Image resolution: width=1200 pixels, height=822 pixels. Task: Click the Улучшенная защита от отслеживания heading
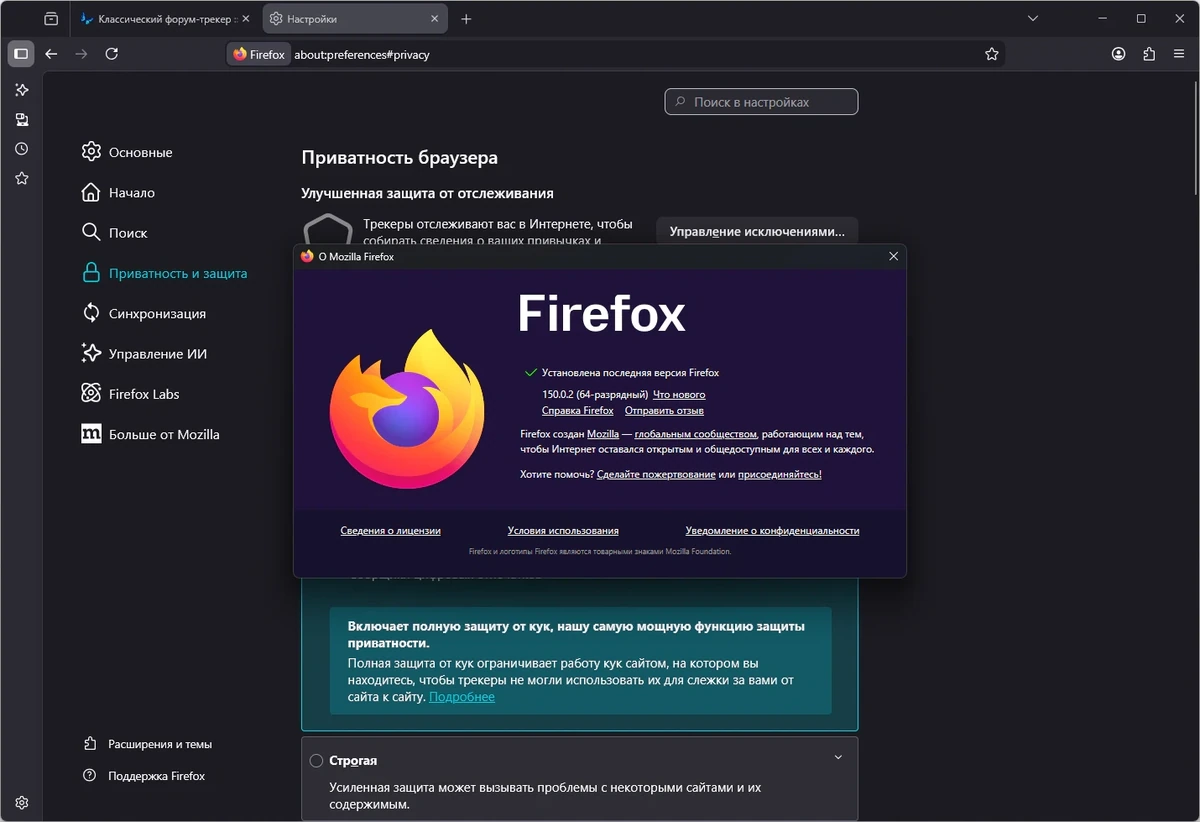[x=427, y=193]
